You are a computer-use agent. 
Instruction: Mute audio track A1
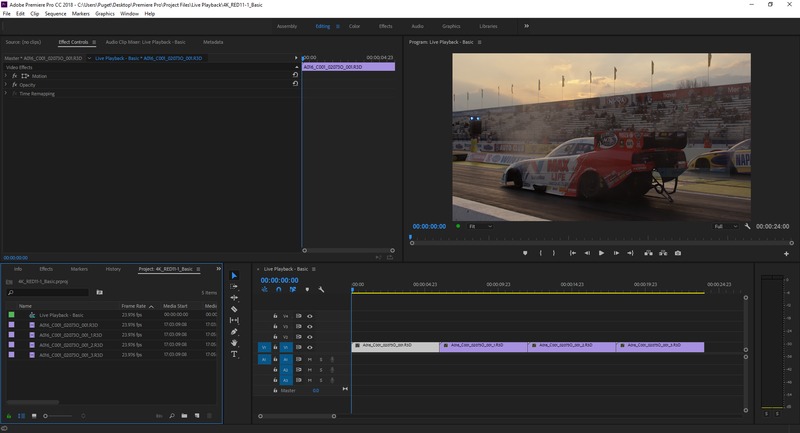point(310,358)
